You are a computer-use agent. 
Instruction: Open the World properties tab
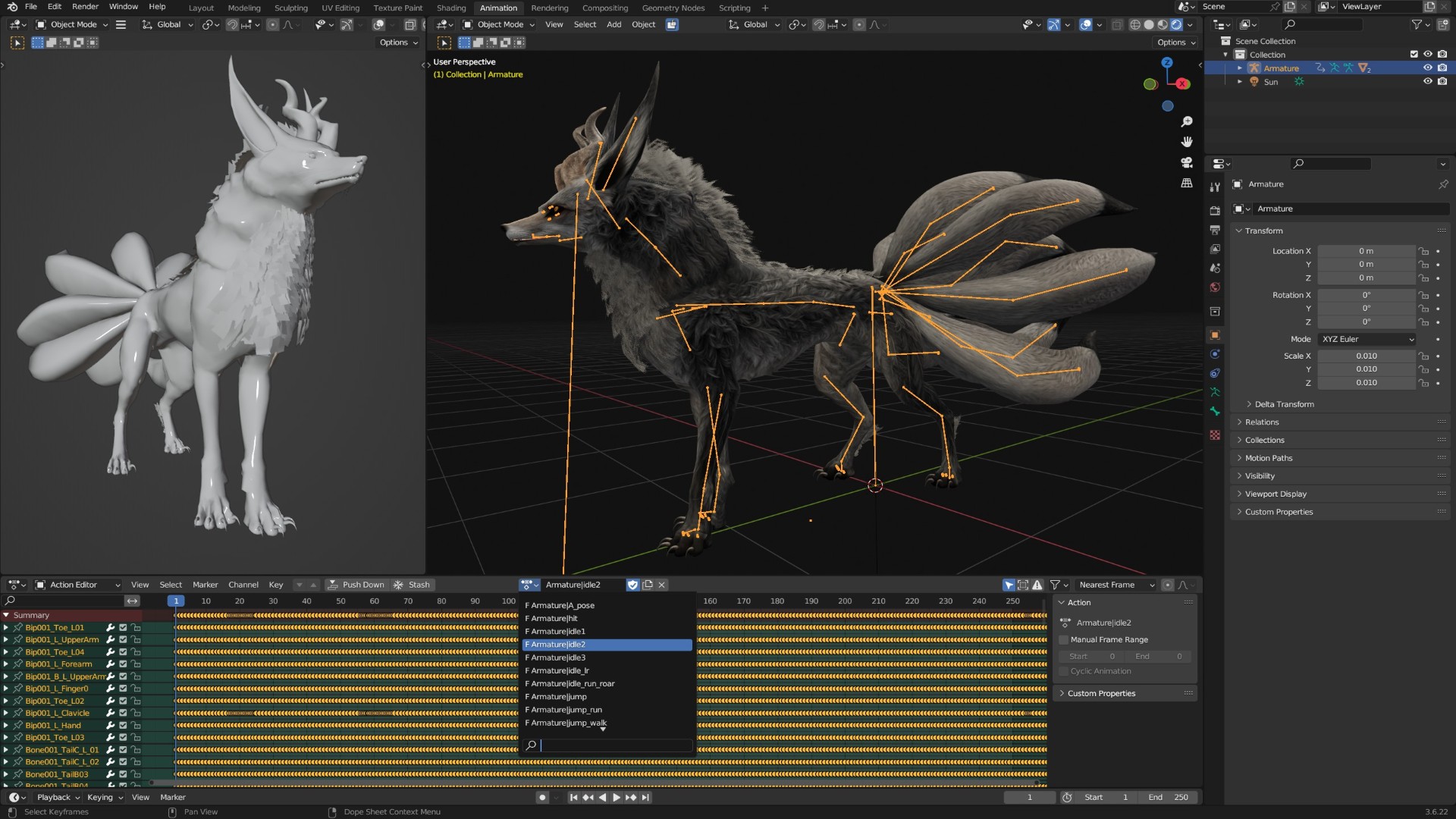[x=1215, y=287]
